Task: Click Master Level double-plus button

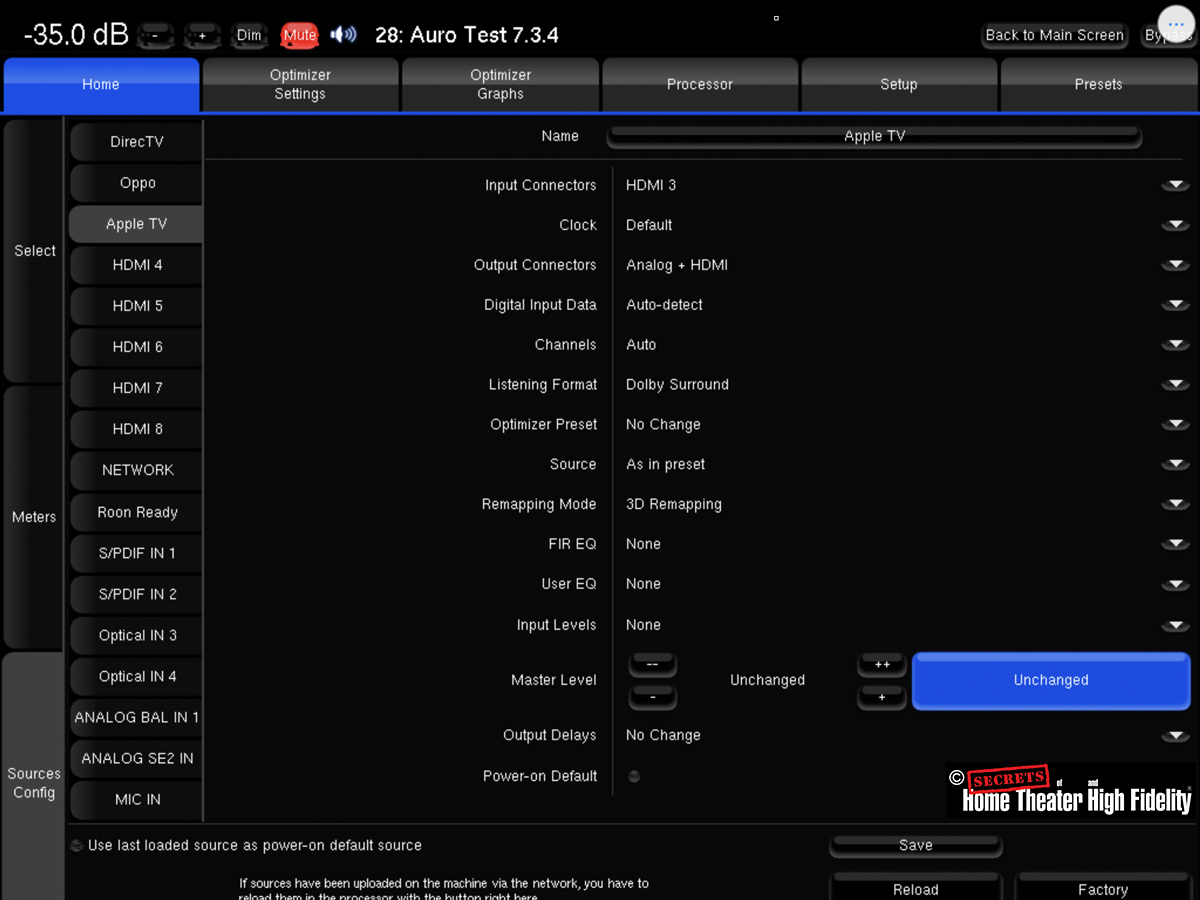Action: click(x=881, y=665)
